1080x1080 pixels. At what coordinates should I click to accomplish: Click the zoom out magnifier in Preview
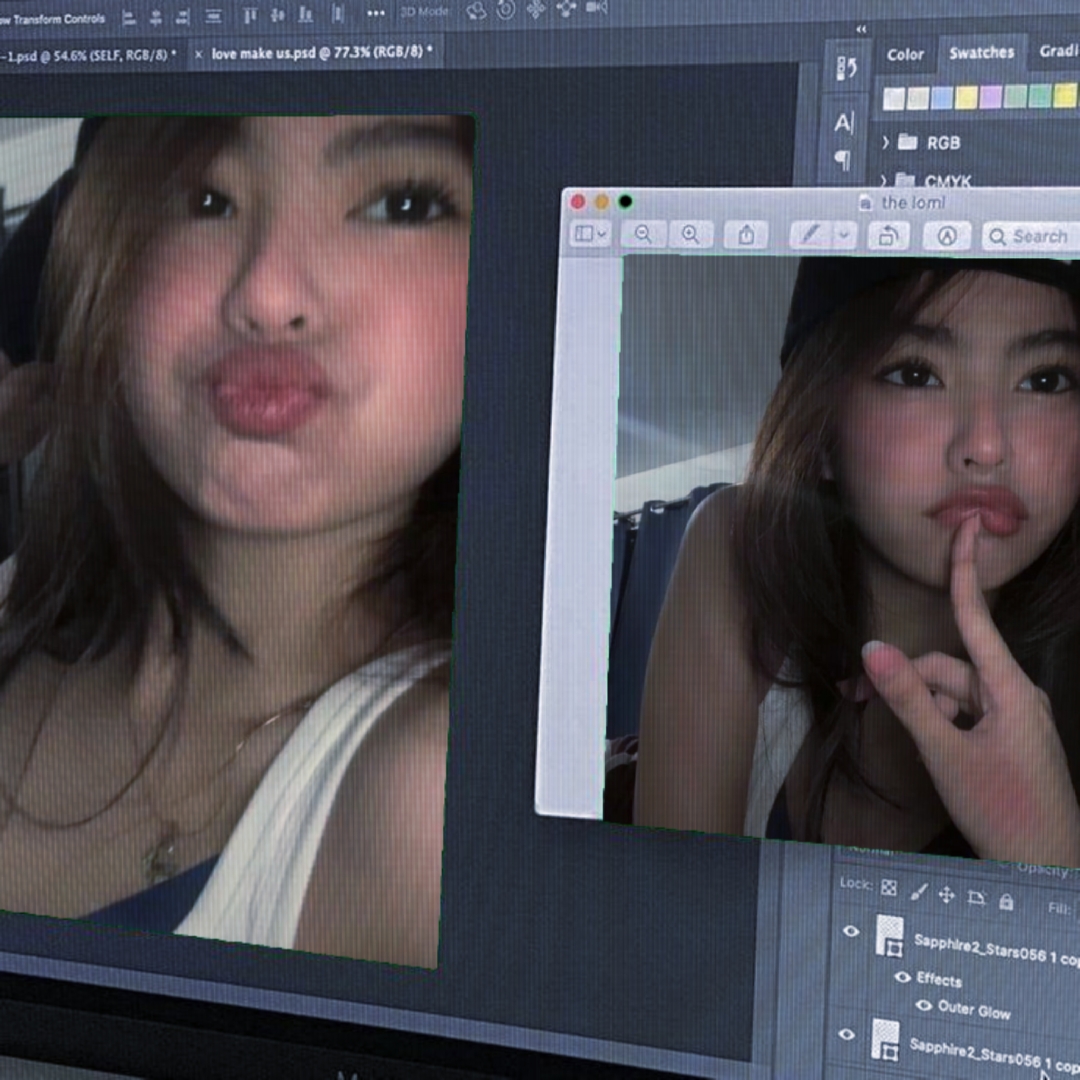pos(643,234)
